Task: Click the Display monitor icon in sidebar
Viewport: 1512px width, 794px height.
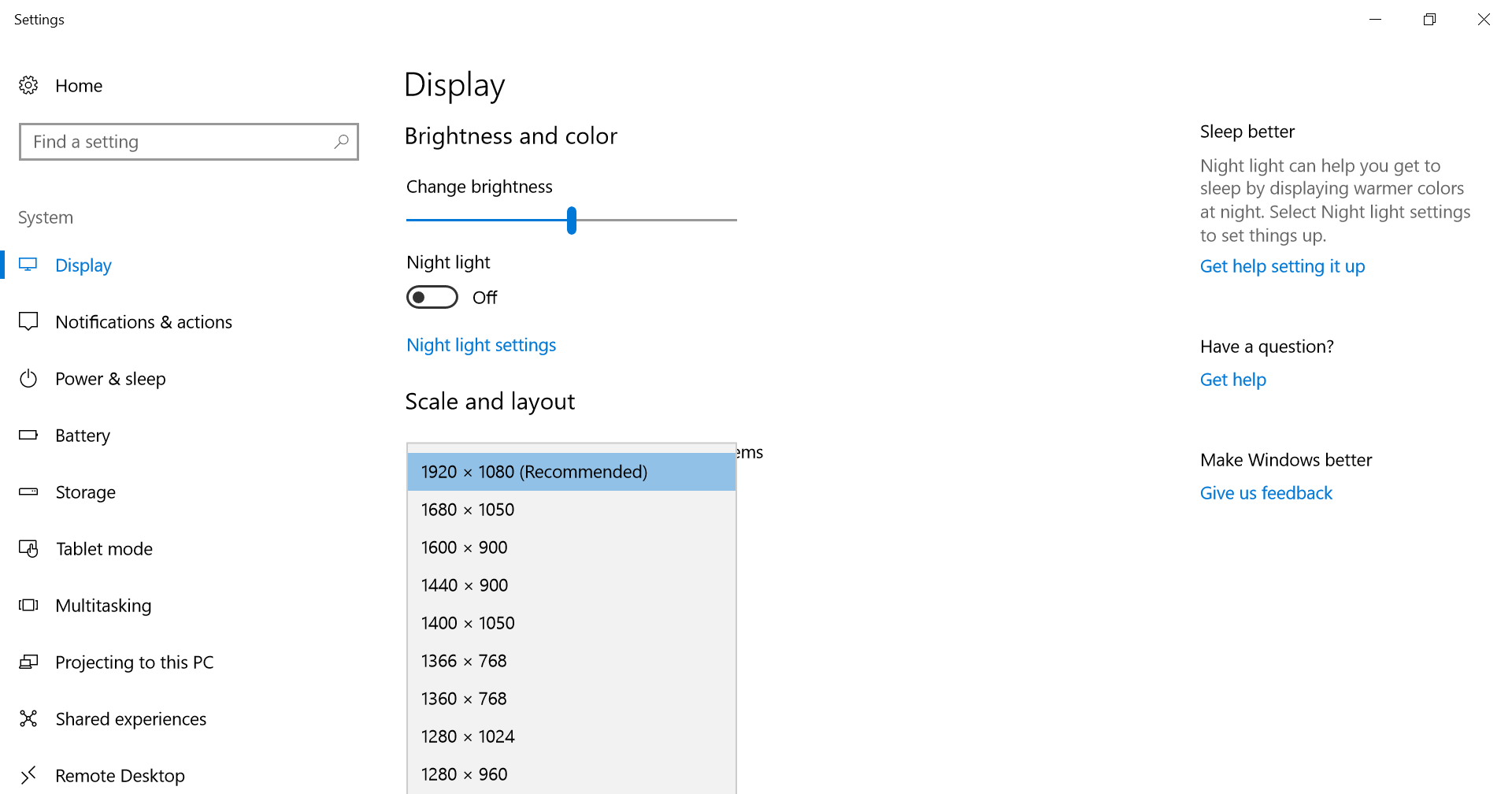Action: coord(28,265)
